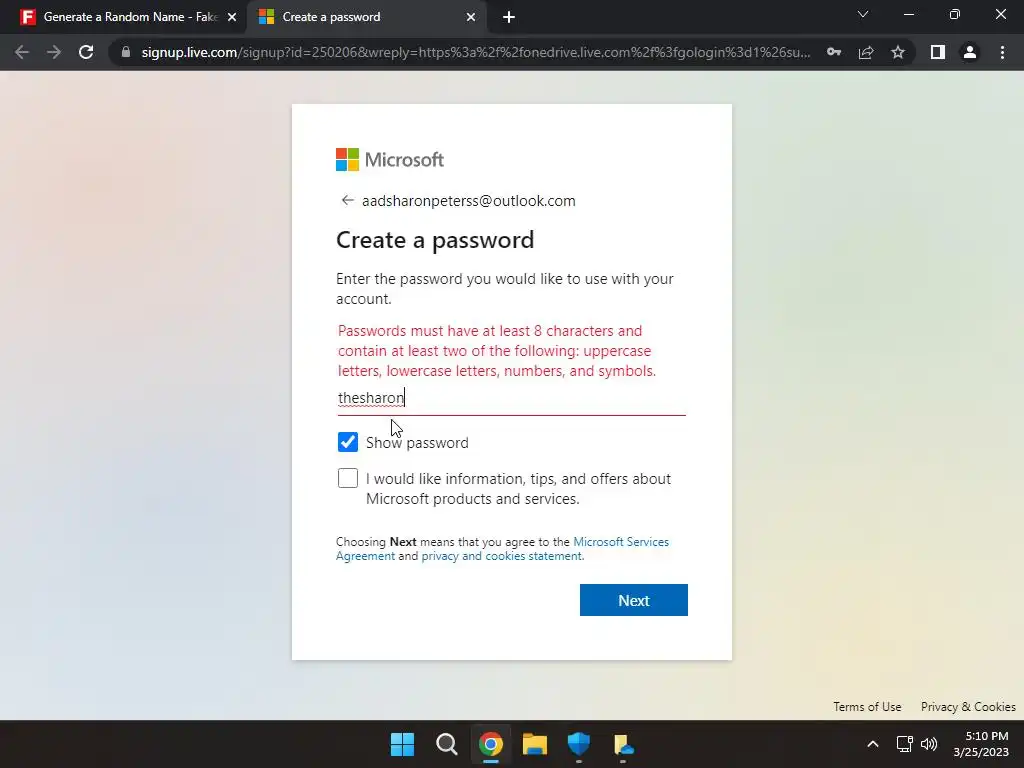The image size is (1024, 768).
Task: Open volume control tray icon
Action: pos(929,744)
